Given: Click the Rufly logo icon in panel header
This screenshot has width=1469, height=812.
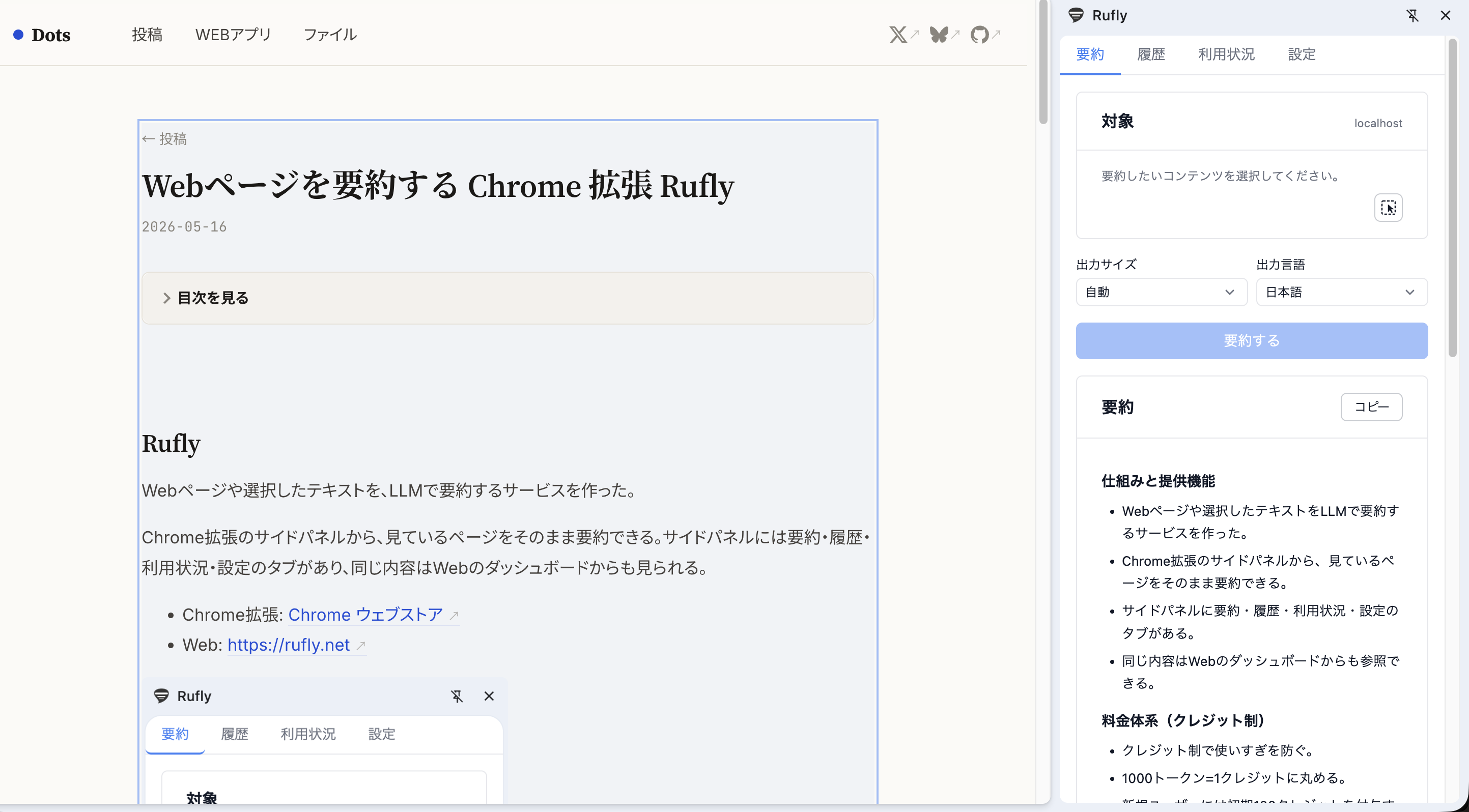Looking at the screenshot, I should coord(1076,15).
